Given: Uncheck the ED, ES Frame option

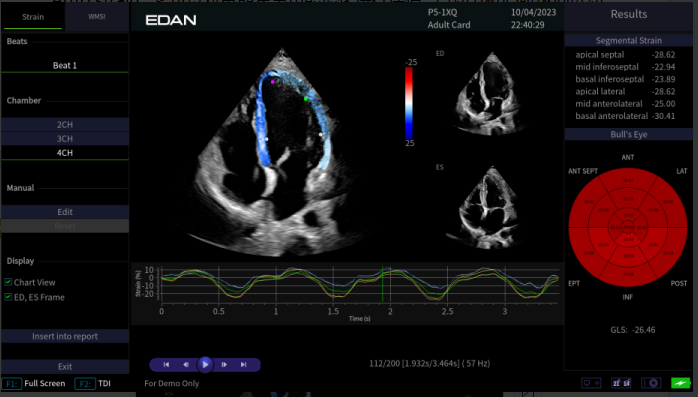Looking at the screenshot, I should click(8, 297).
